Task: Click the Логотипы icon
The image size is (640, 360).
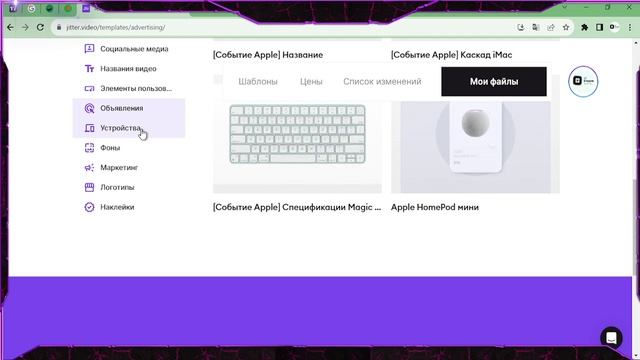Action: pyautogui.click(x=89, y=187)
